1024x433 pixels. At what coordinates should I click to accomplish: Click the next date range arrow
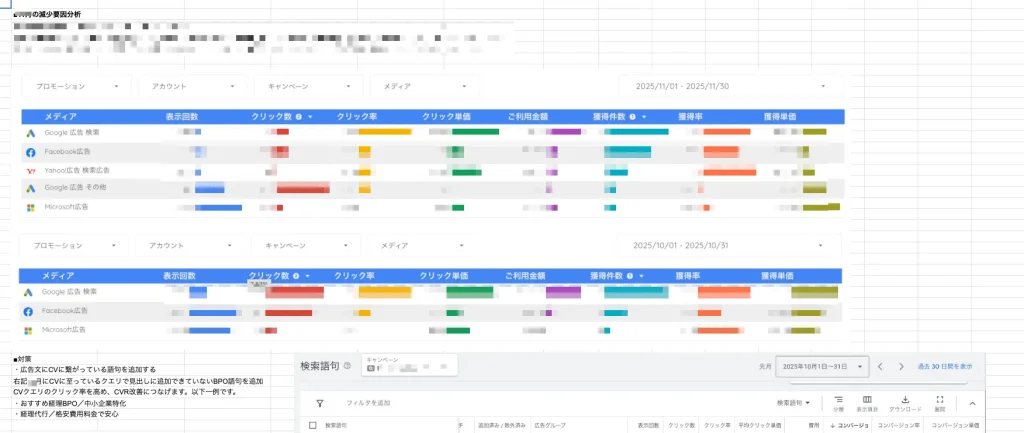[x=901, y=367]
